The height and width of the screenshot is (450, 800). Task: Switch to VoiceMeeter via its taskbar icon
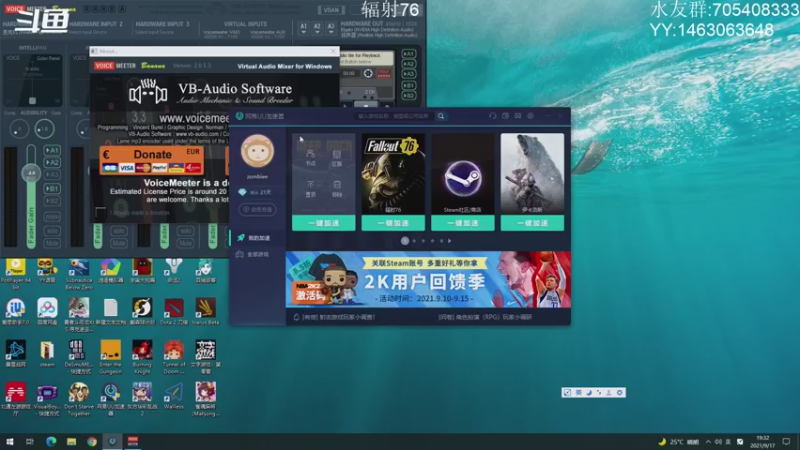[133, 441]
